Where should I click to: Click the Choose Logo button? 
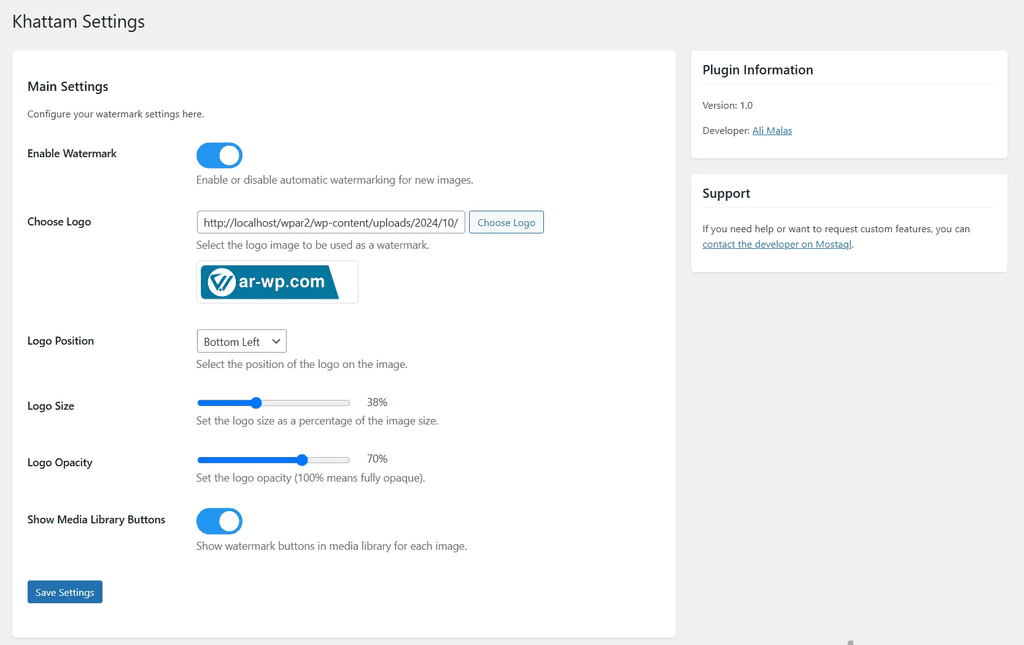coord(506,223)
